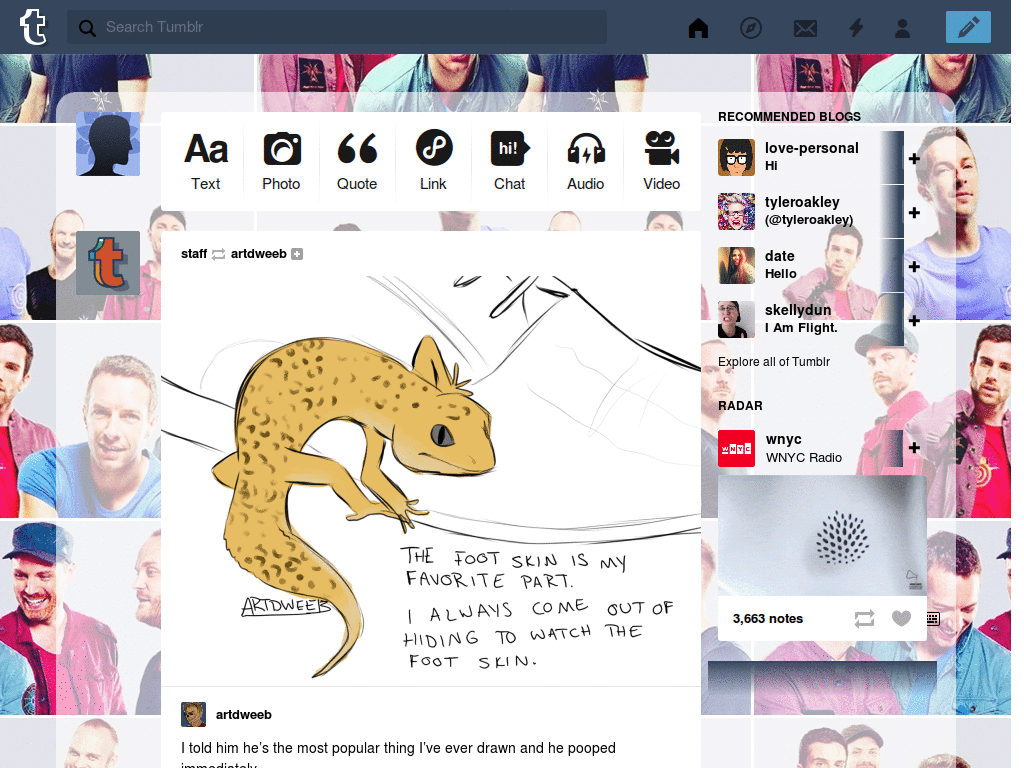
Task: Follow the love-personal blog
Action: pyautogui.click(x=914, y=159)
